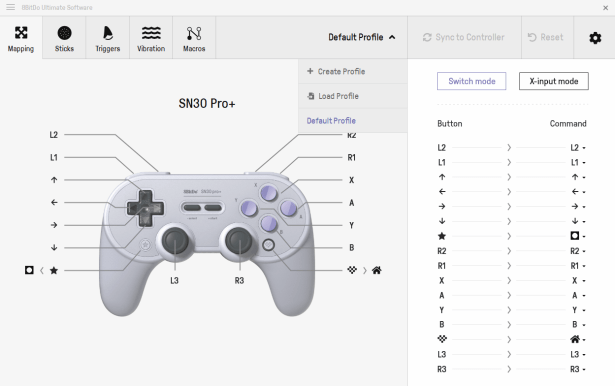
Task: Click Y label on controller diagram
Action: click(x=351, y=226)
